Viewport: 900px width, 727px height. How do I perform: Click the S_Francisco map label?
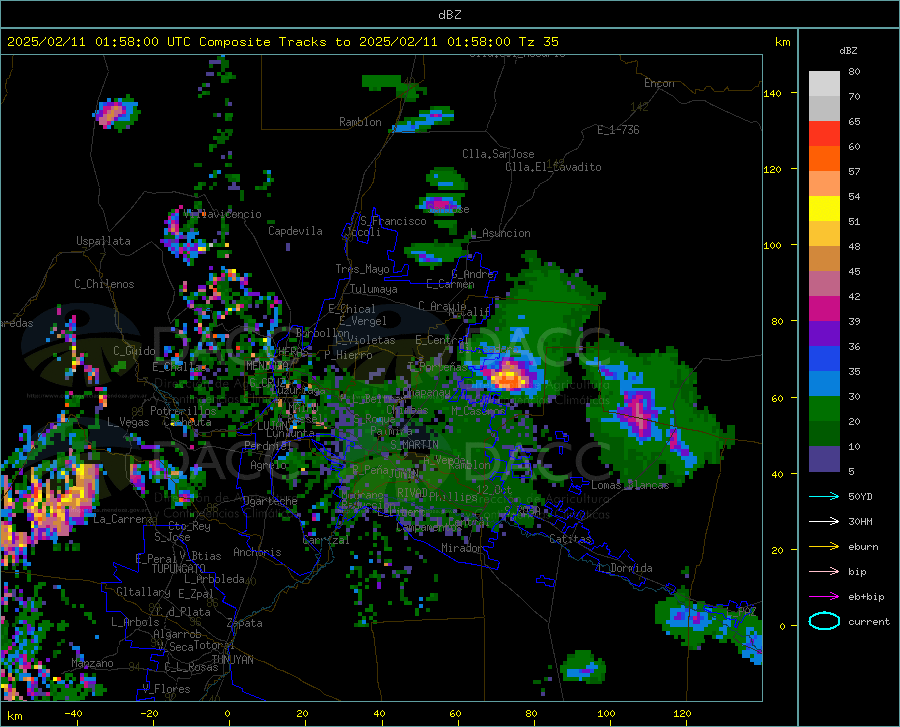(393, 221)
